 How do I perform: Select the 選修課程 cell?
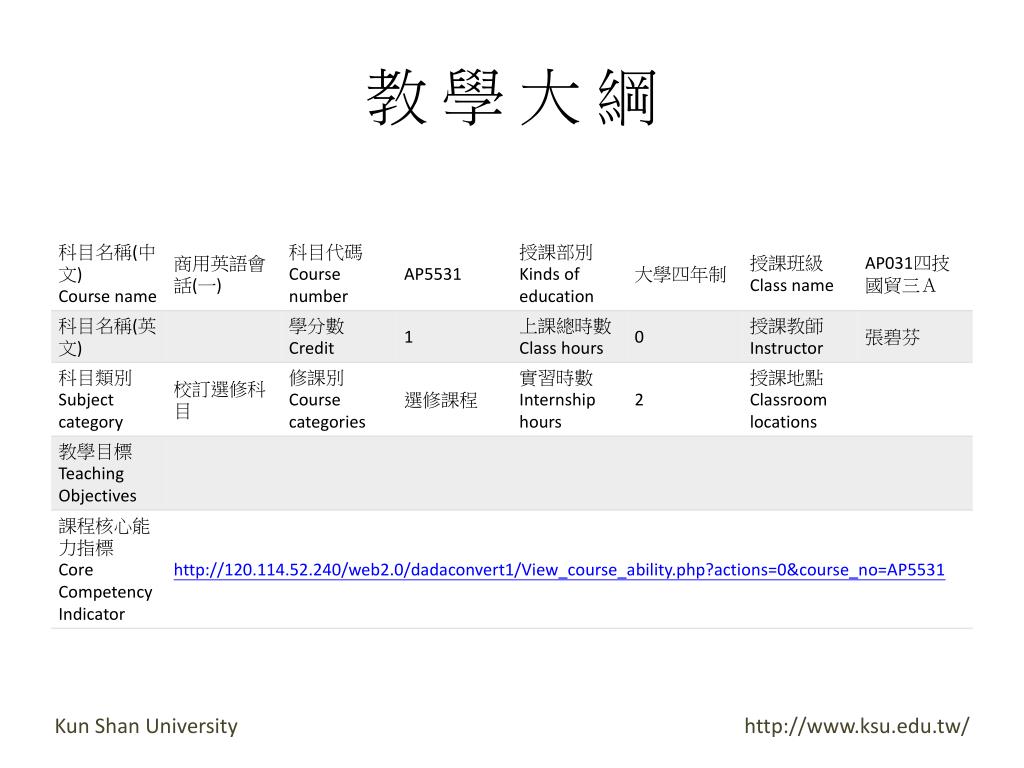[441, 400]
